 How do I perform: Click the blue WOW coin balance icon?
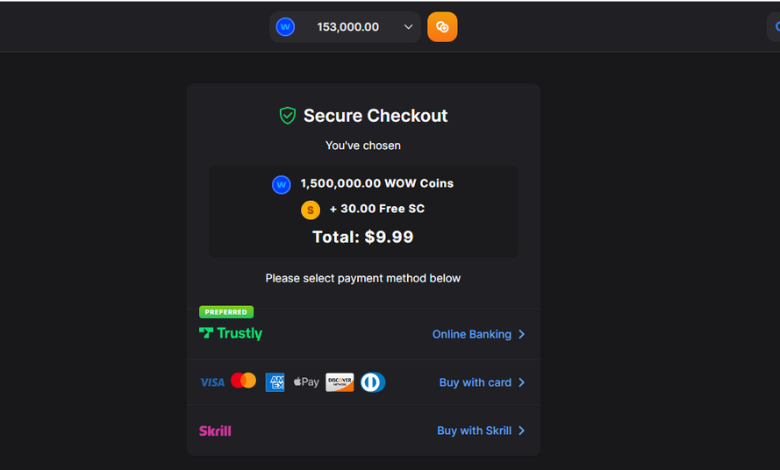tap(286, 27)
